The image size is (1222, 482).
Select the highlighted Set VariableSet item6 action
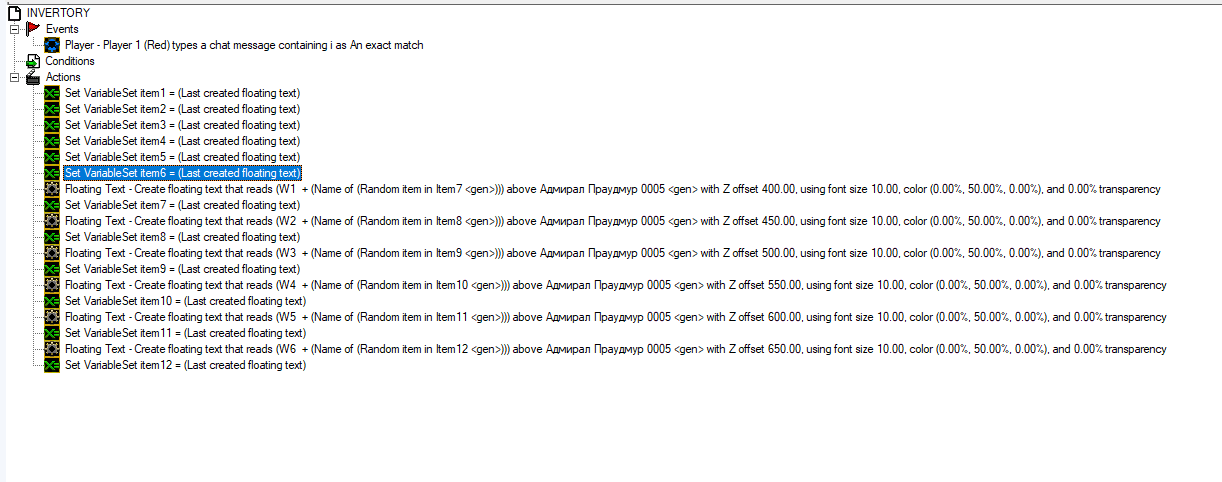tap(182, 173)
